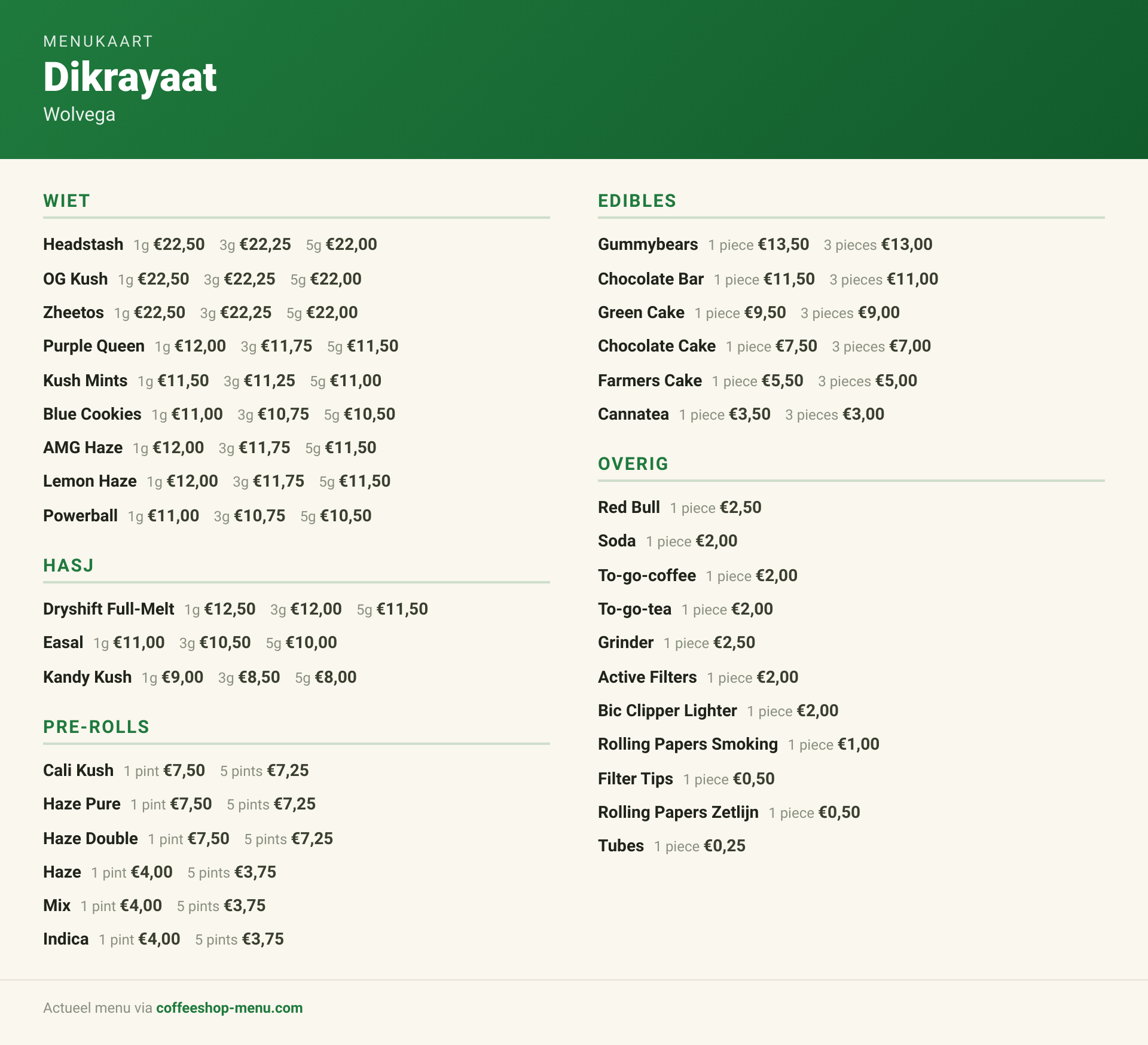The image size is (1148, 1045).
Task: Click the Rolling Papers Smoking item
Action: pos(688,744)
